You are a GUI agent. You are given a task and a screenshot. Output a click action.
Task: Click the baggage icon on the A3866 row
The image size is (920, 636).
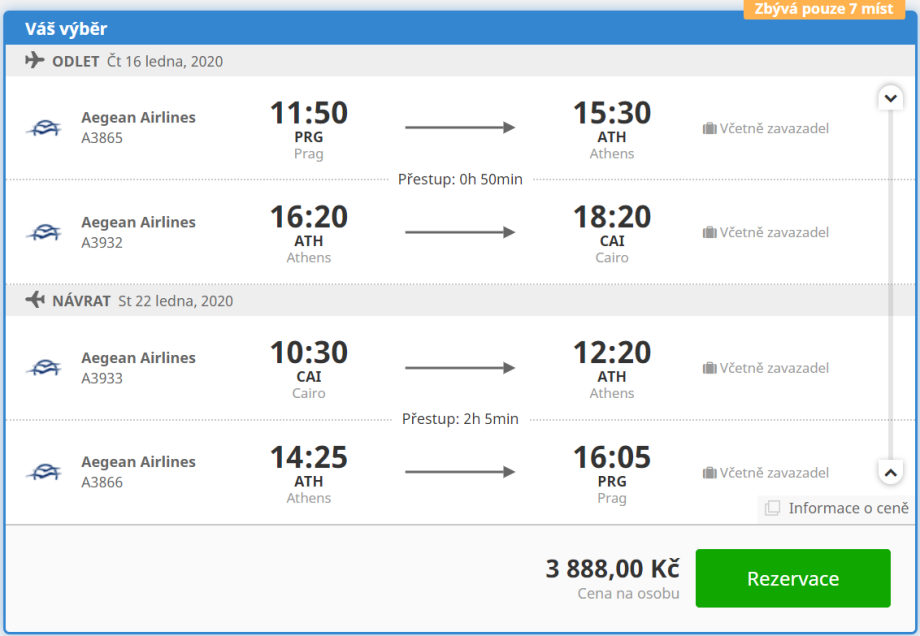(709, 472)
